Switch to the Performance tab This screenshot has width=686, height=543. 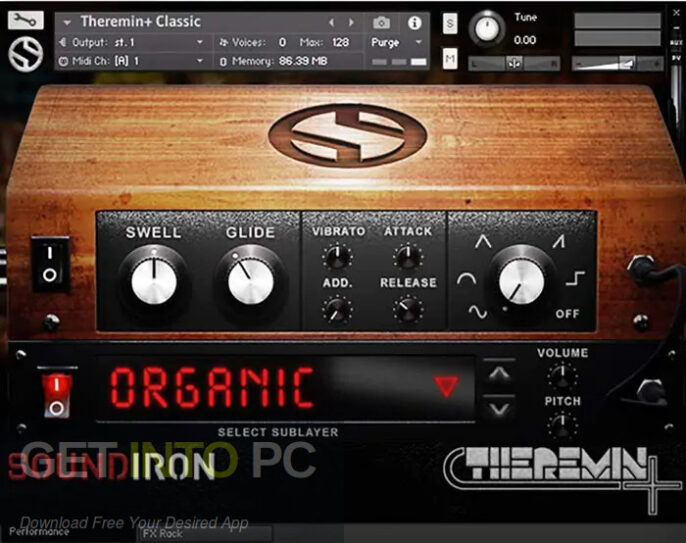(39, 532)
